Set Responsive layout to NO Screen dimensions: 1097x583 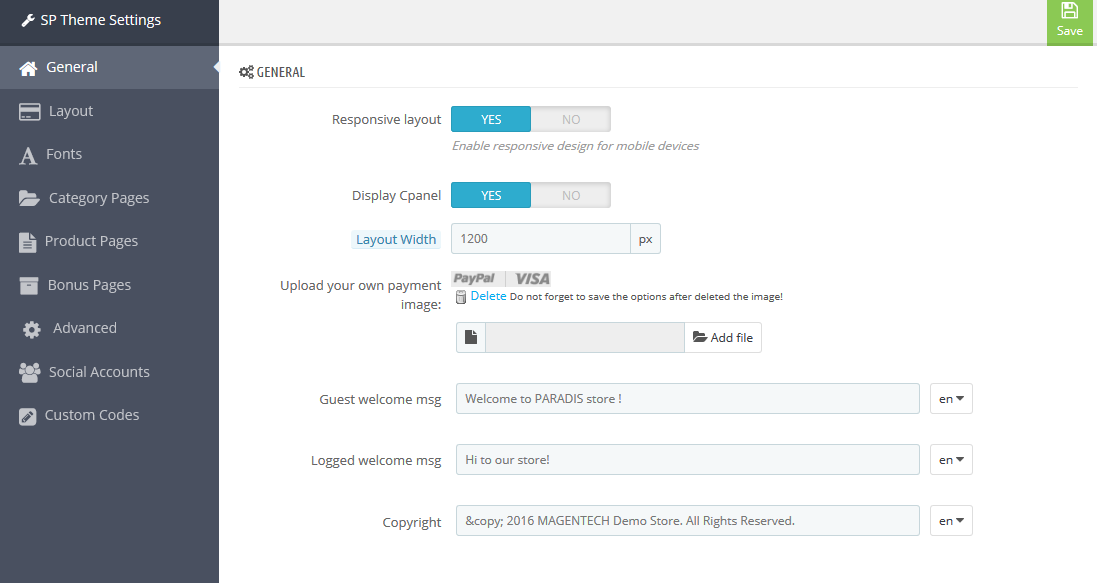570,119
